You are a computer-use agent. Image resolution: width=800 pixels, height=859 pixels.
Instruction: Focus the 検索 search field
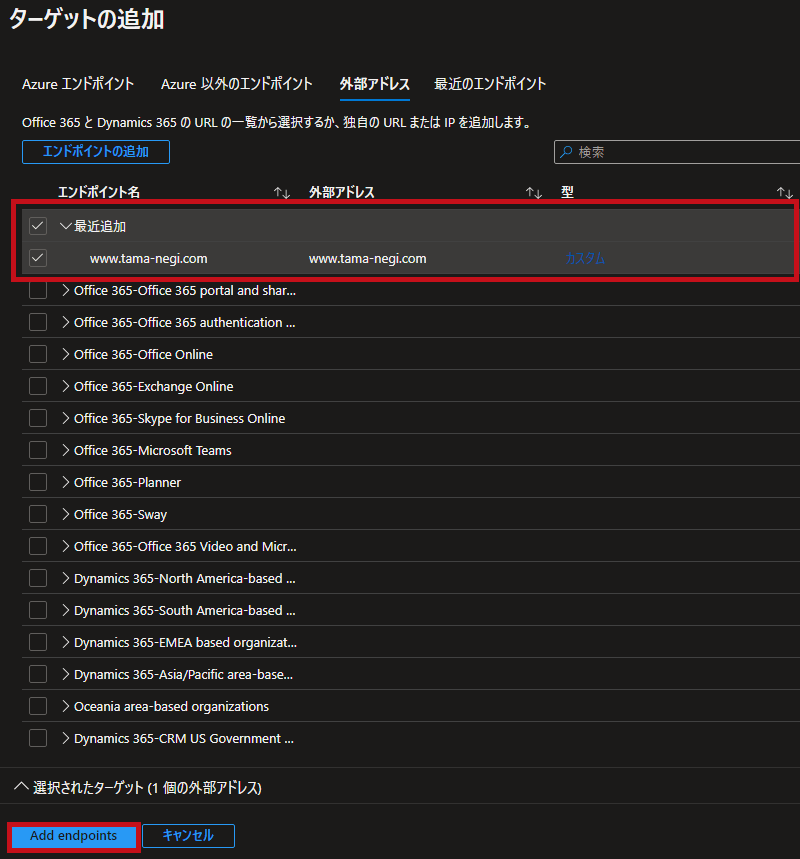pyautogui.click(x=677, y=152)
